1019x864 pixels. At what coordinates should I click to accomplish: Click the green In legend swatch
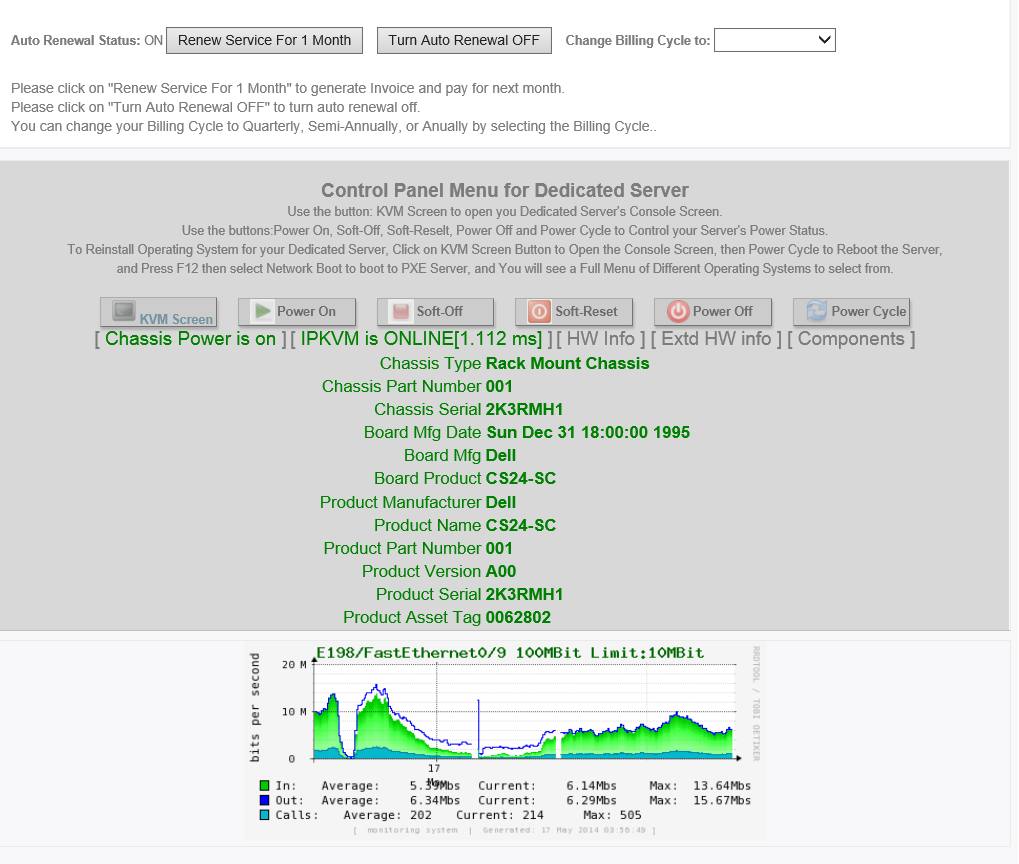(265, 786)
